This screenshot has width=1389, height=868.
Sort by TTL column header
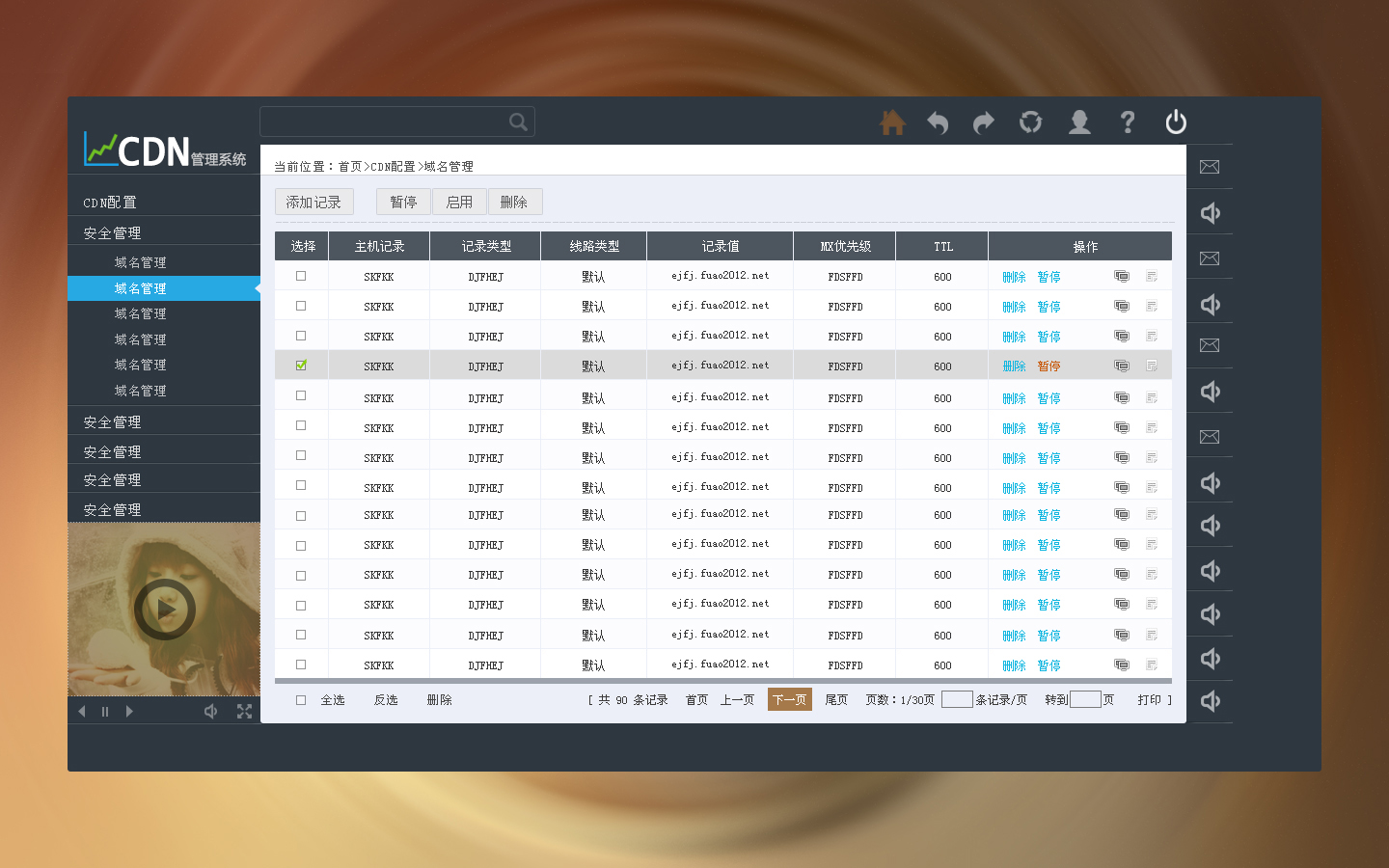(942, 246)
